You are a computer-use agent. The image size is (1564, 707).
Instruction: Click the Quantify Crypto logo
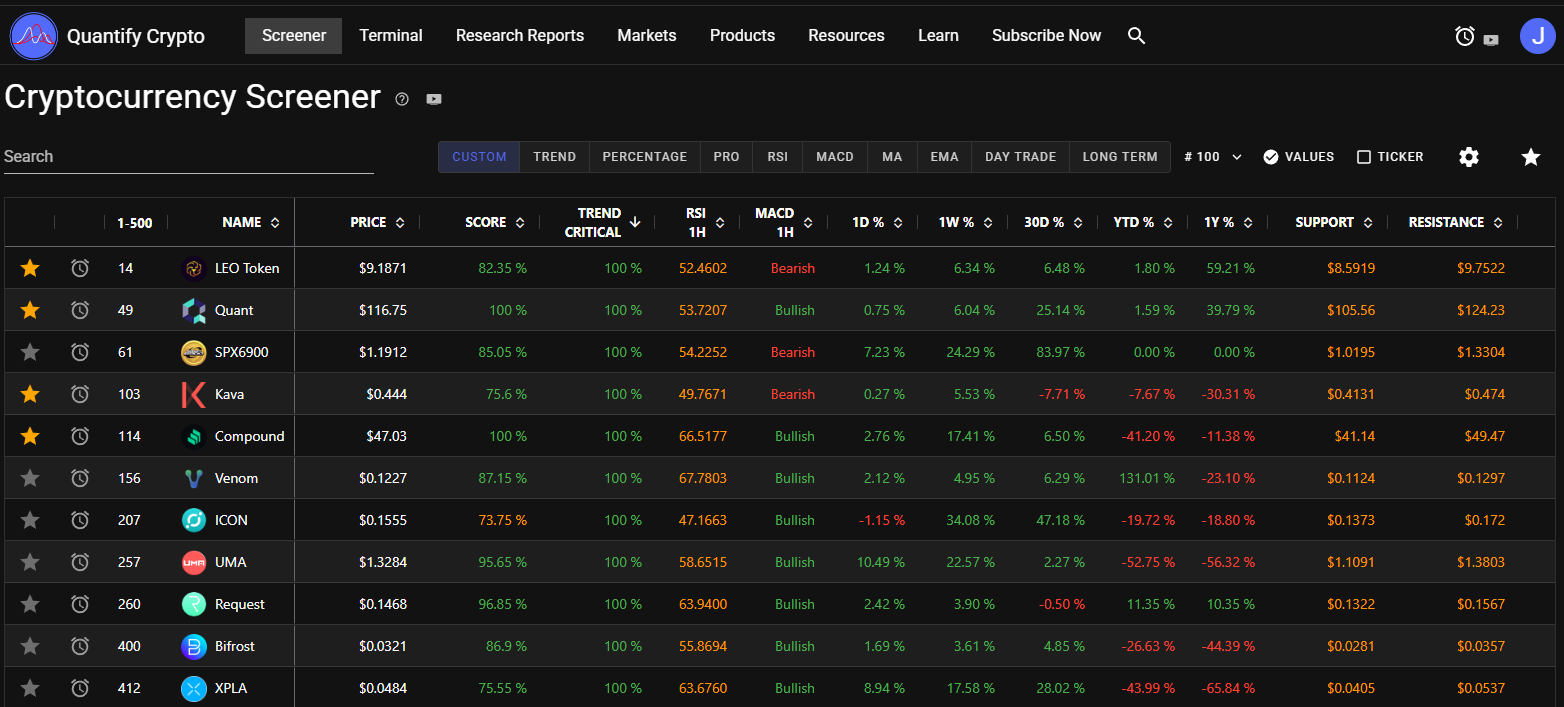pos(34,36)
